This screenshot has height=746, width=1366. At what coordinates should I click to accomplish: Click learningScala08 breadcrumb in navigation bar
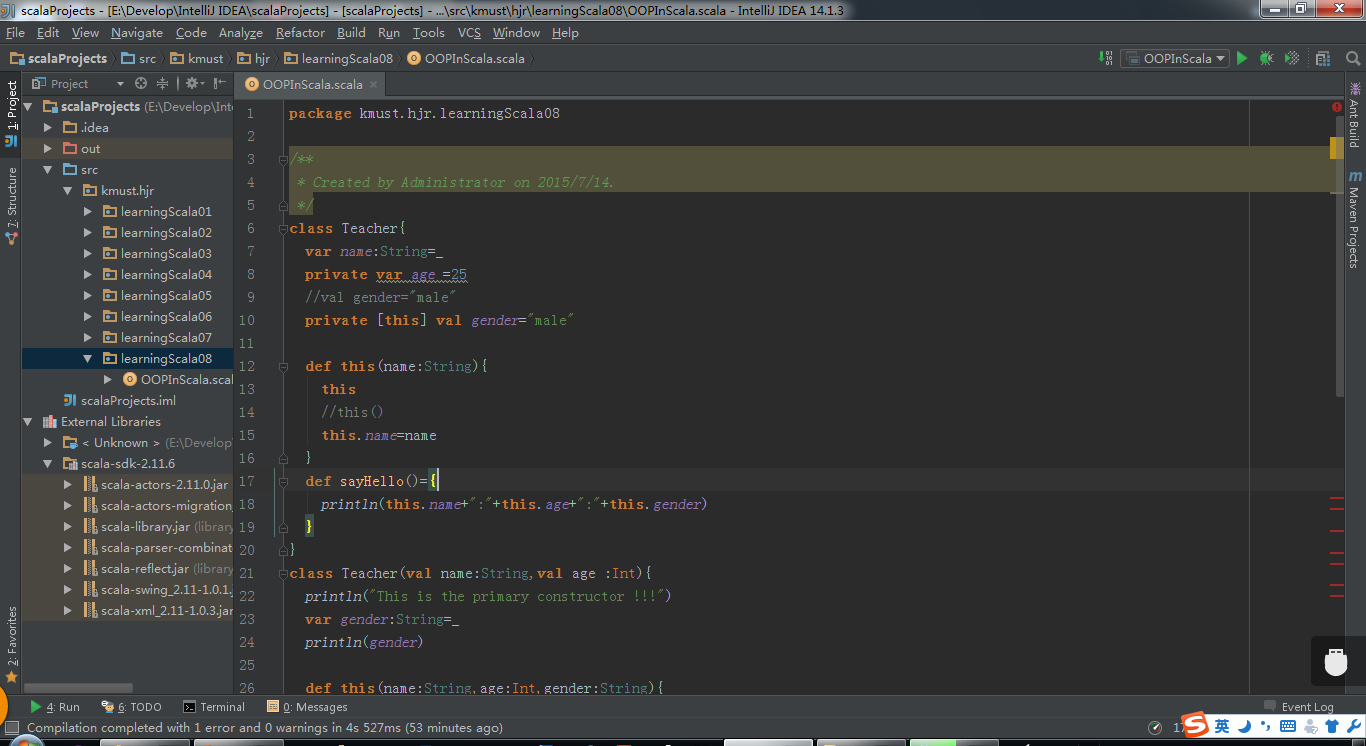click(x=339, y=58)
